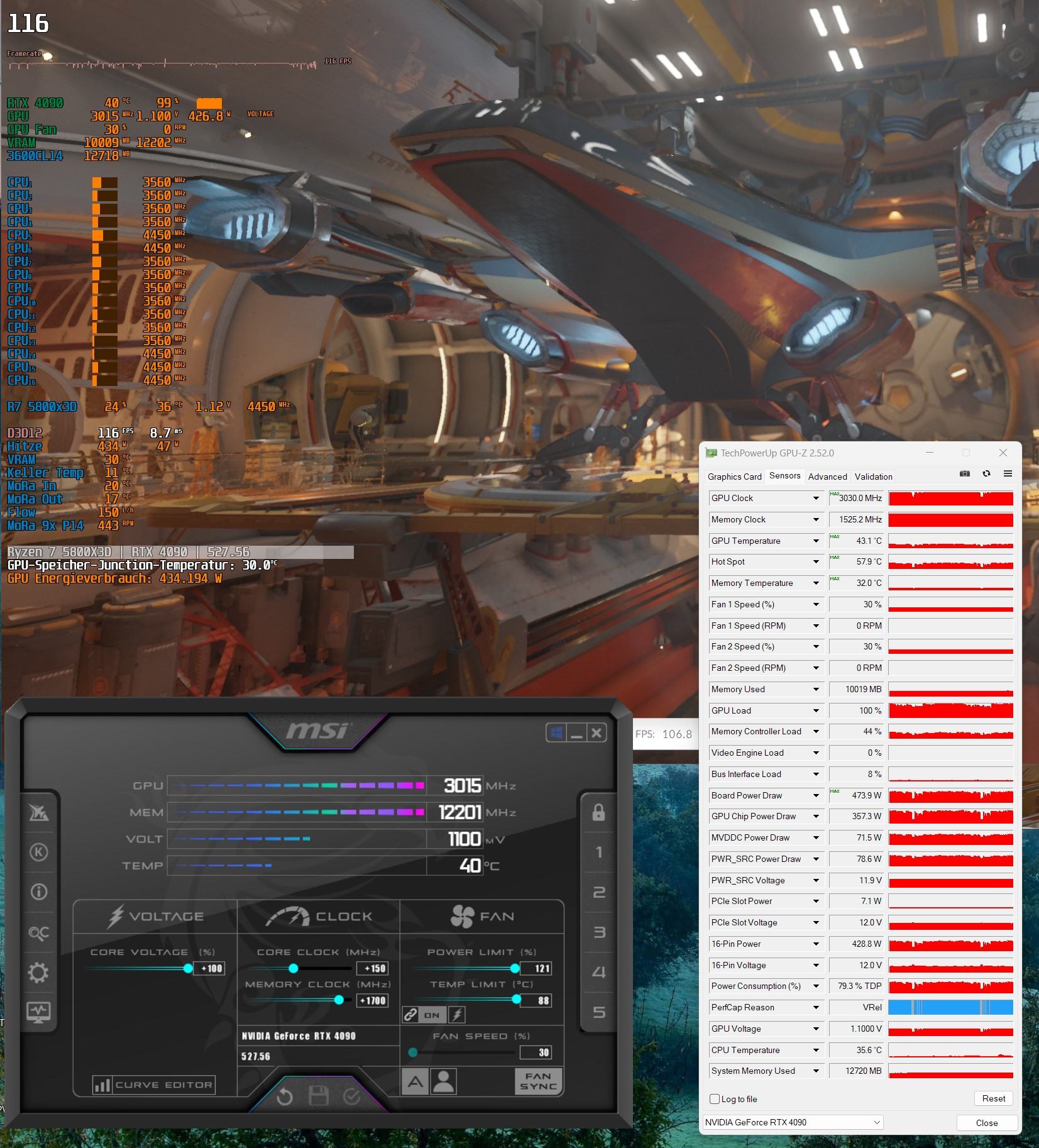Click the MSI Afterburner dragon logo icon
The width and height of the screenshot is (1039, 1148).
[38, 812]
